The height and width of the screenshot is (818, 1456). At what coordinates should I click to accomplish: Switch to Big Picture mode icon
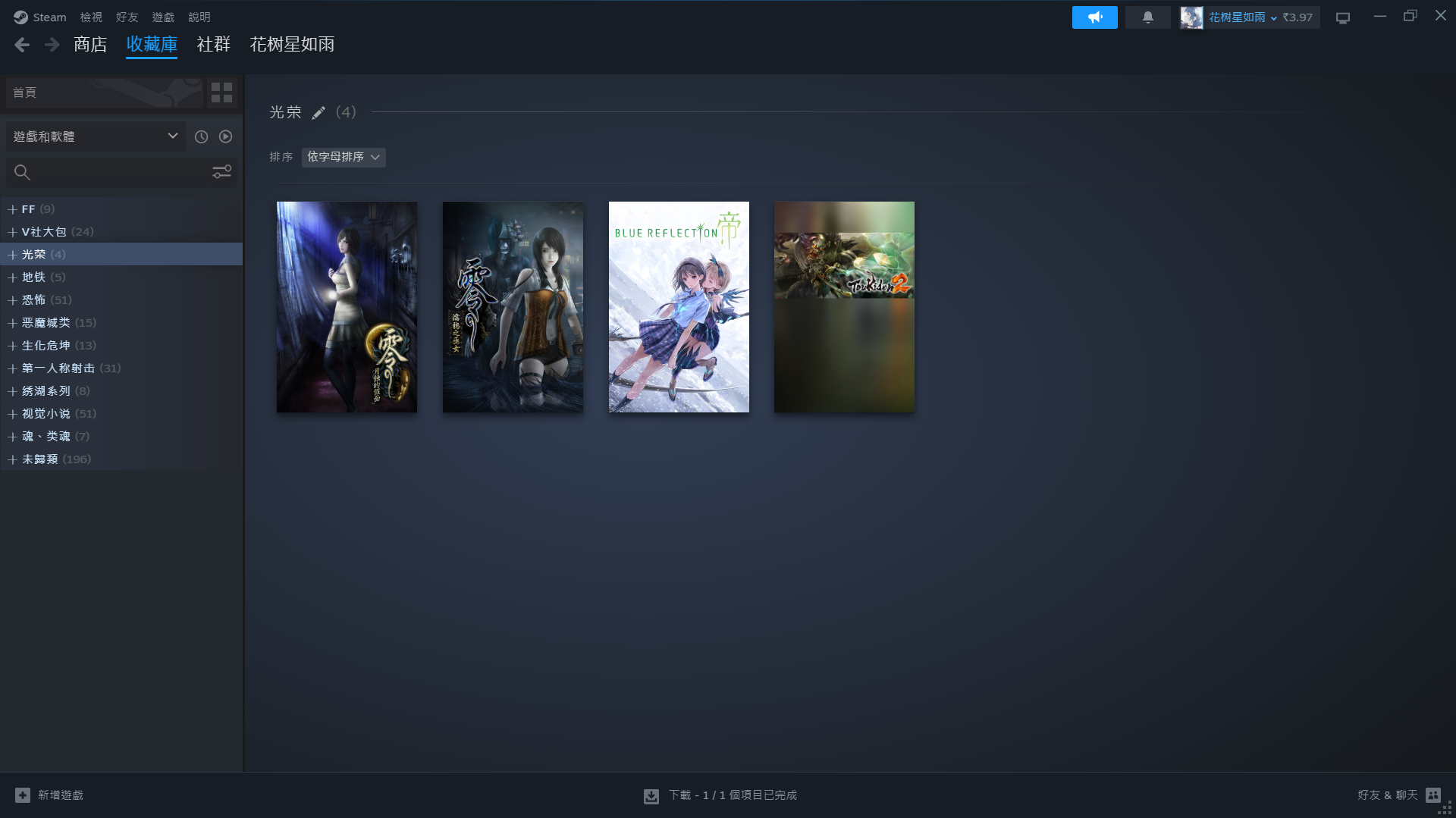tap(1343, 17)
